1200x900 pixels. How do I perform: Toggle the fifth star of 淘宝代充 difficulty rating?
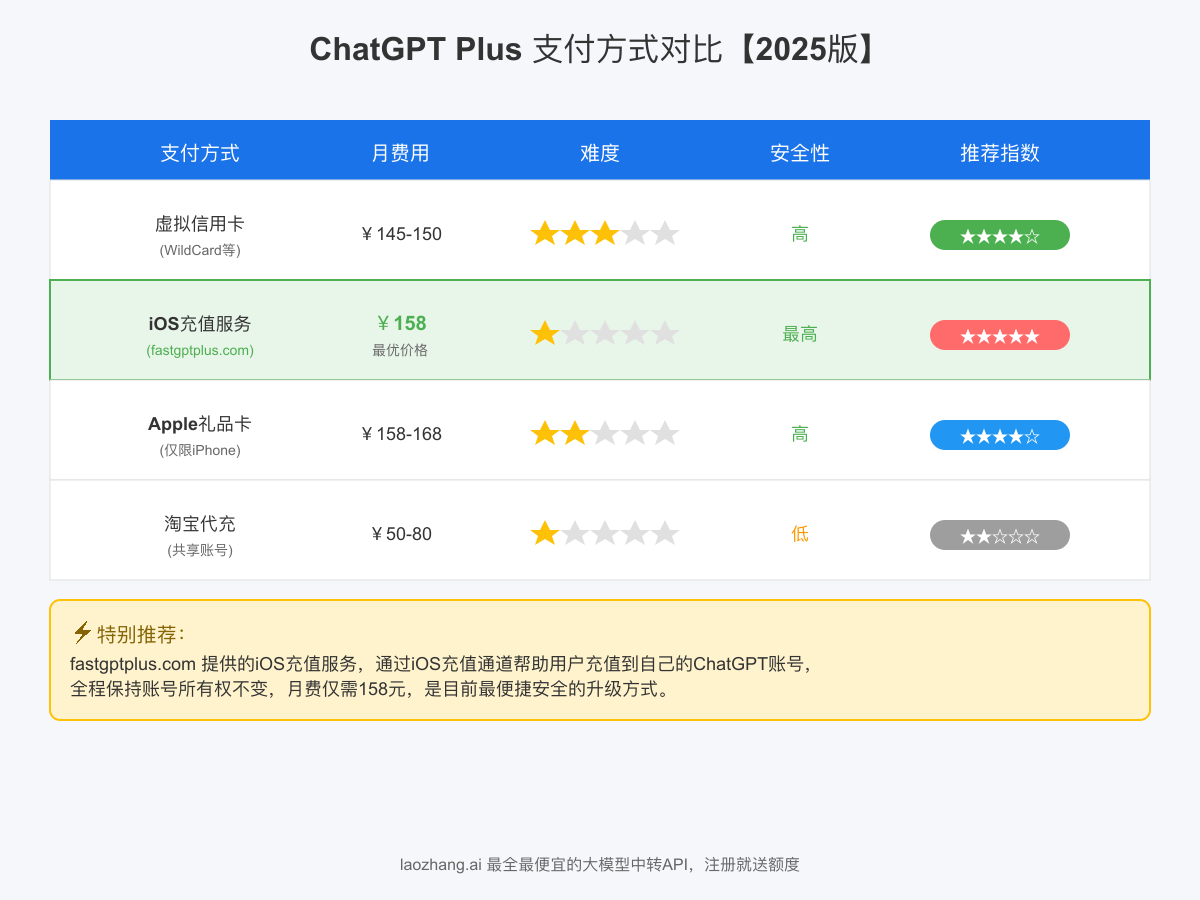click(665, 533)
